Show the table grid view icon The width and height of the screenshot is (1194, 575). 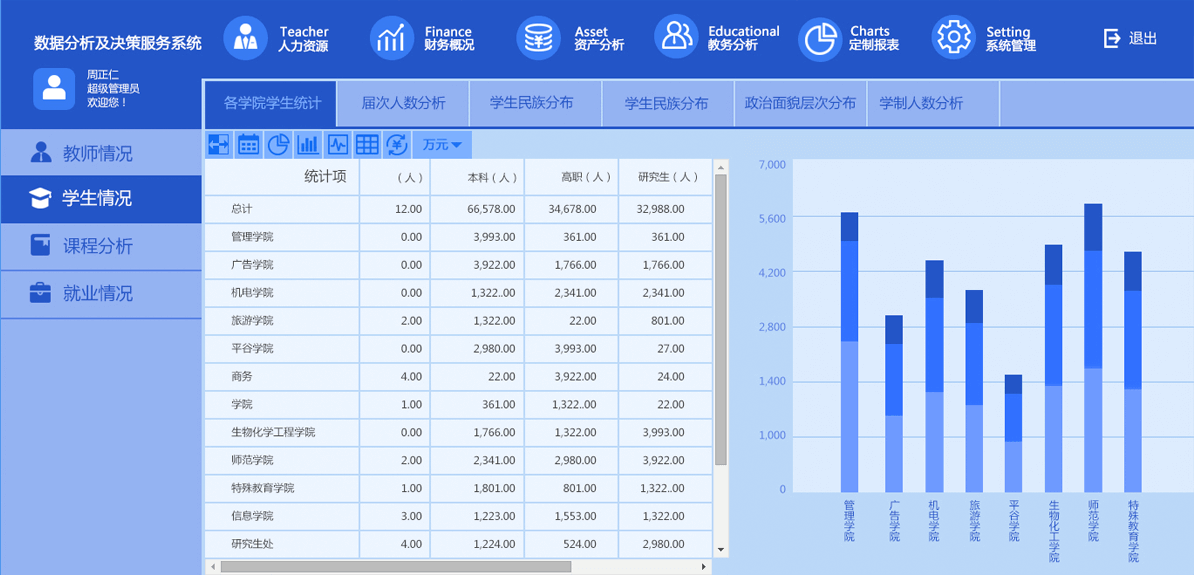[367, 145]
